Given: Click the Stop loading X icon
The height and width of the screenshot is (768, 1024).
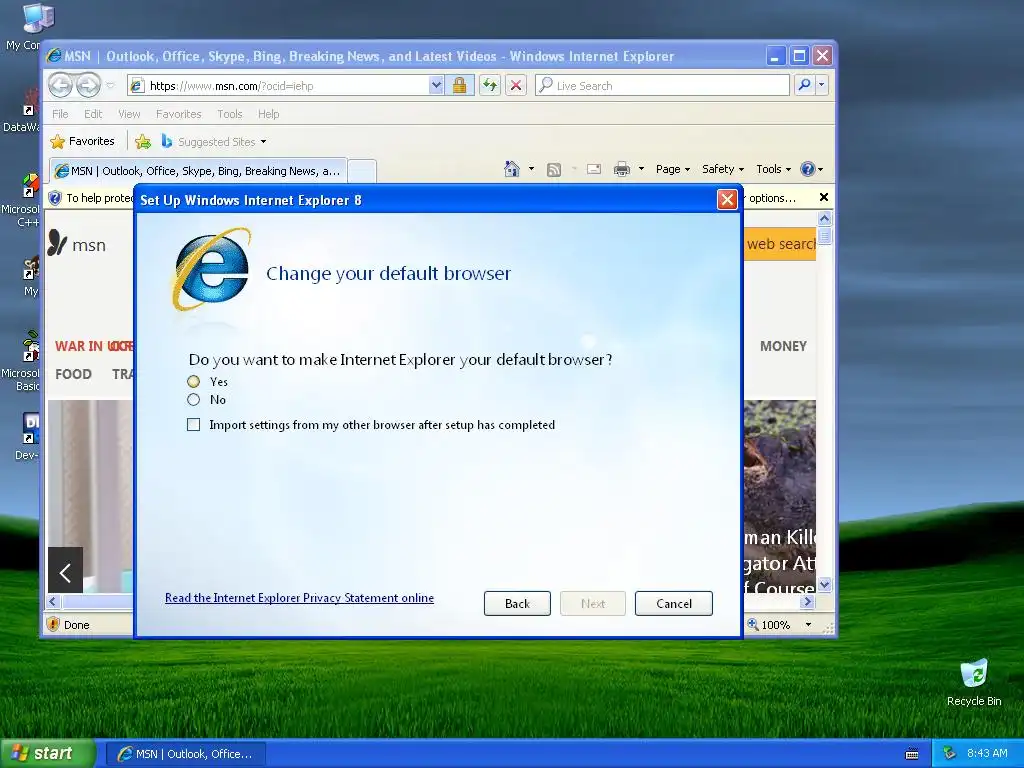Looking at the screenshot, I should pyautogui.click(x=516, y=86).
